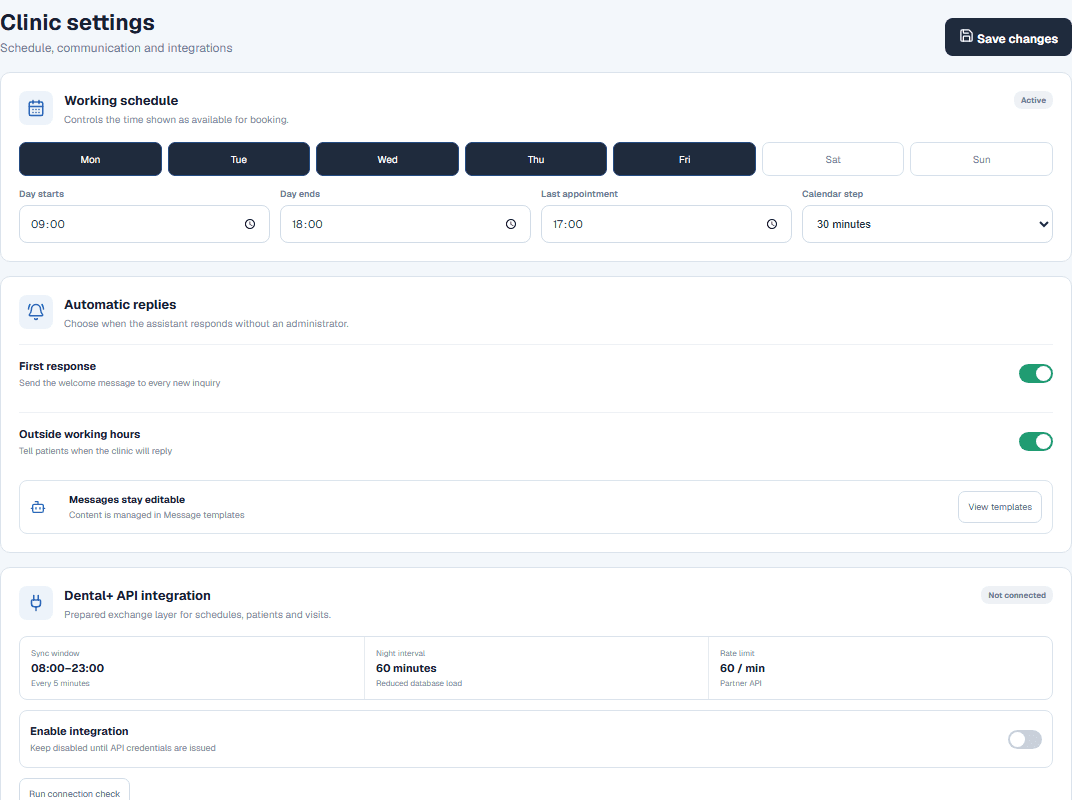Toggle Monday working day off
Image resolution: width=1072 pixels, height=800 pixels.
tap(90, 159)
